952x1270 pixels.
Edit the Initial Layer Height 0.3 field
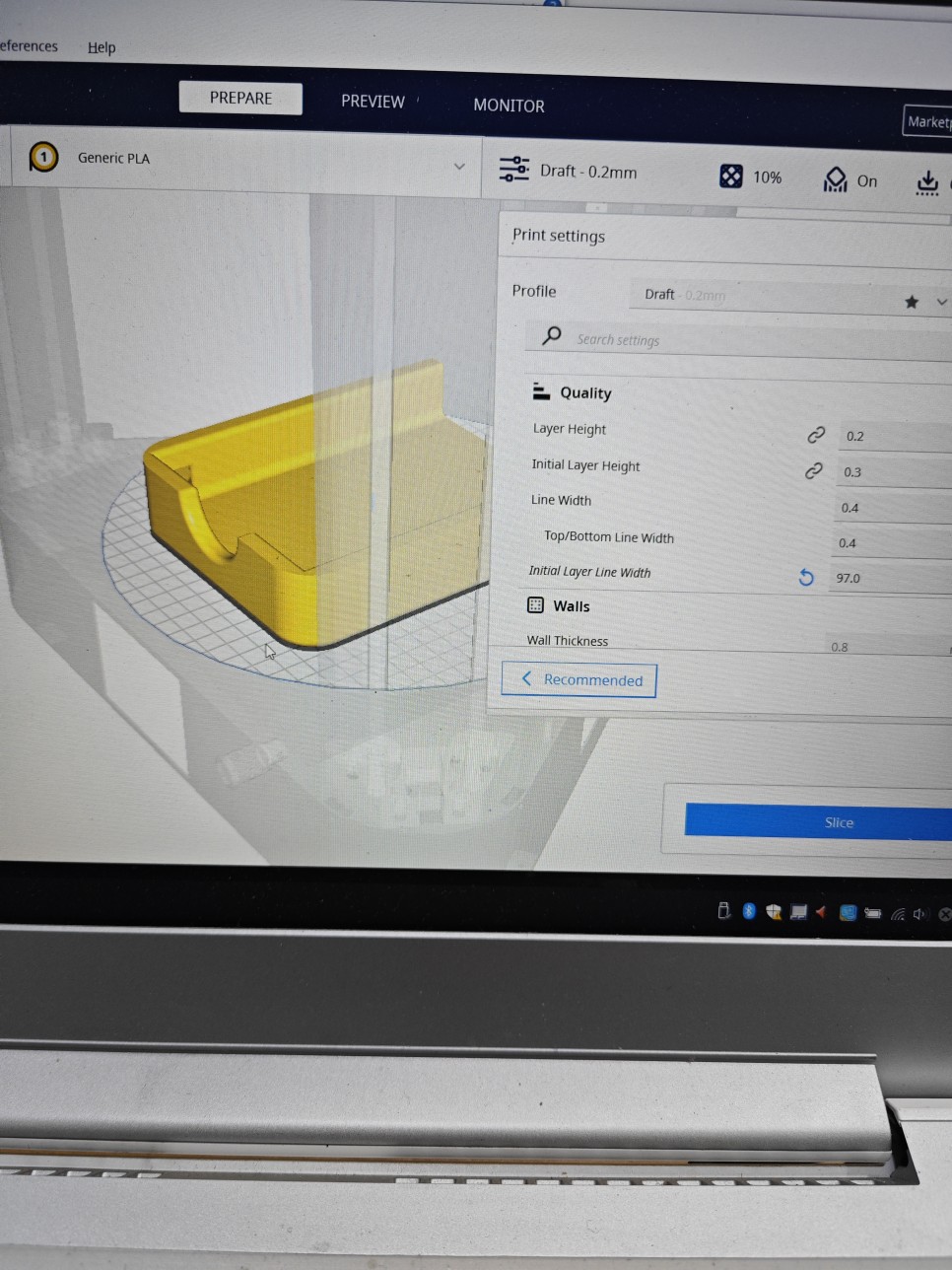click(x=893, y=471)
